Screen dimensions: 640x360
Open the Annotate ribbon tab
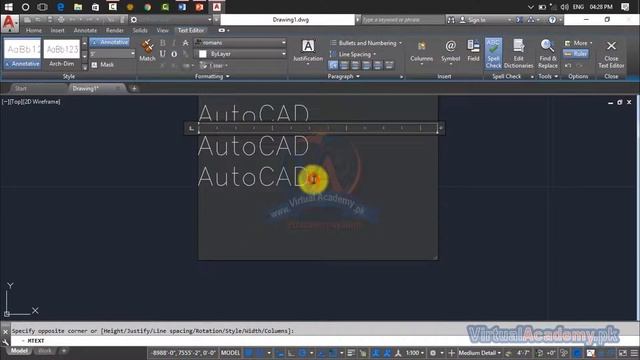tap(85, 30)
